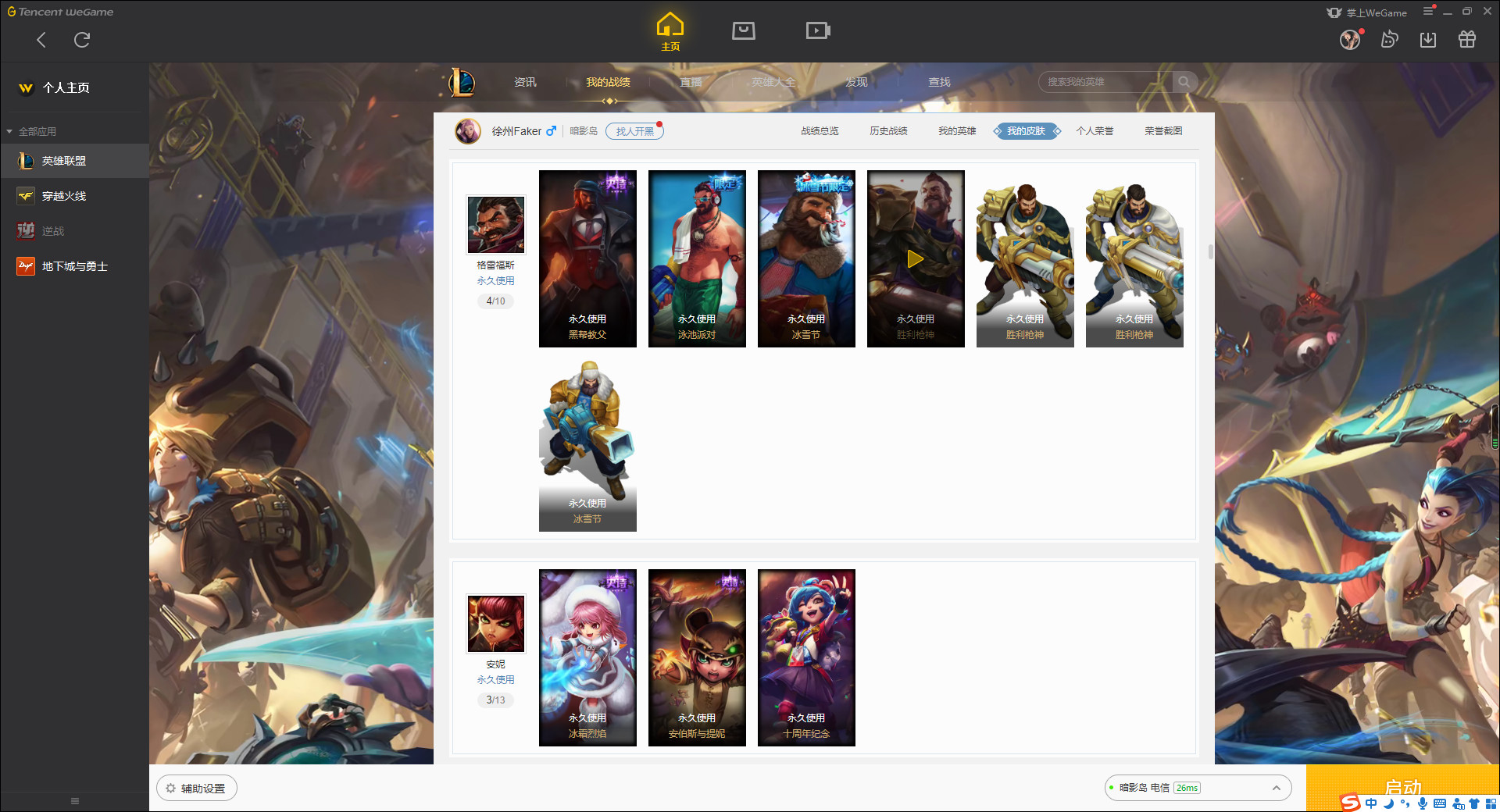
Task: Switch to 历史战绩 sub-tab
Action: [x=888, y=131]
